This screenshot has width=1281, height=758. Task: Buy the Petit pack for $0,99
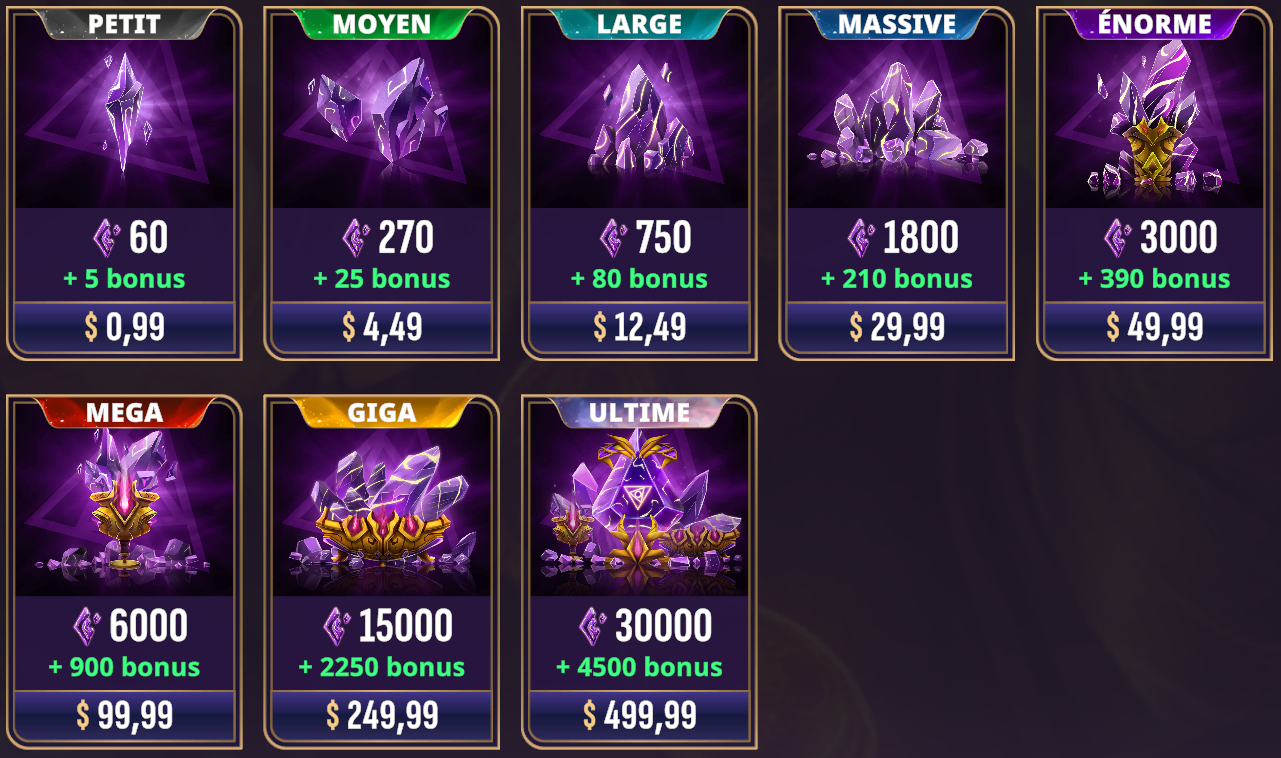(x=125, y=327)
